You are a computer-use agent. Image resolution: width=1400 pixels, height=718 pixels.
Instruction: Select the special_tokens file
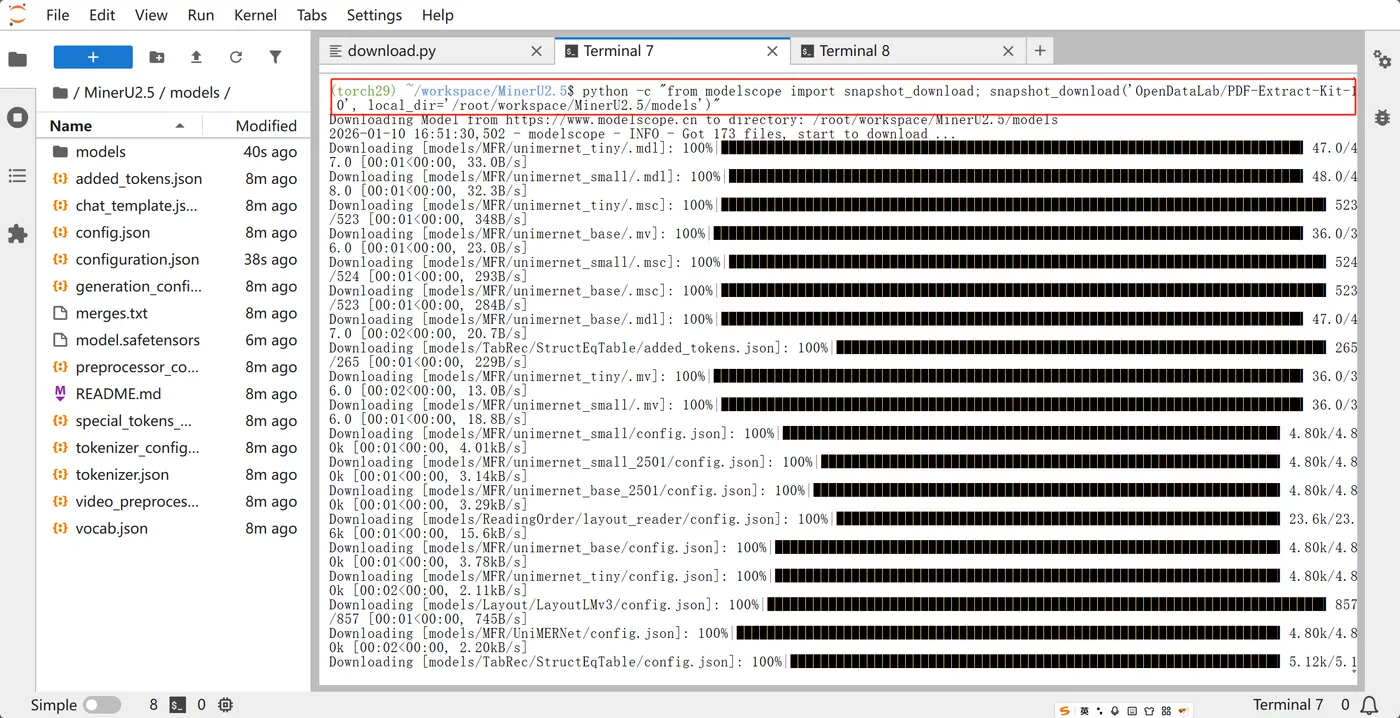173,421
